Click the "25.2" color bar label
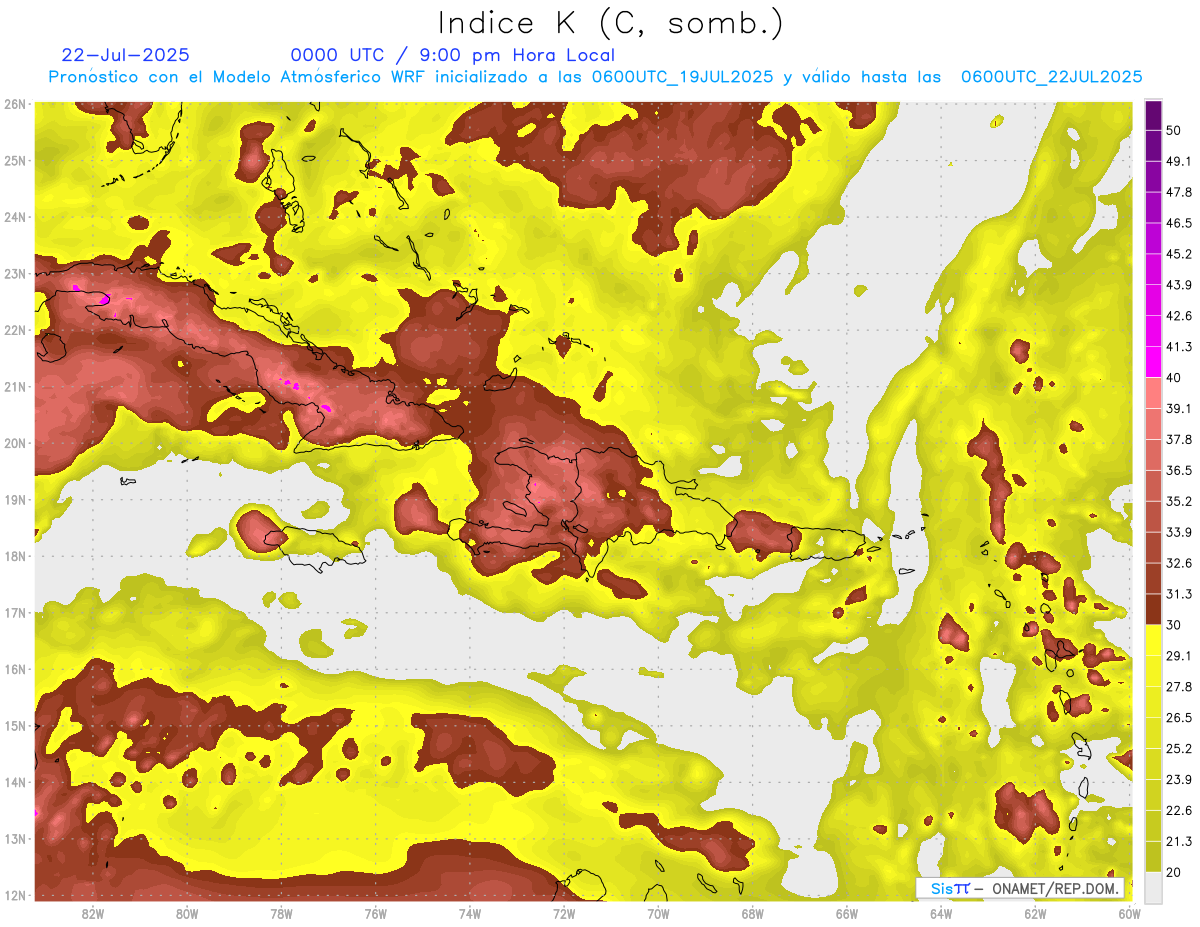 pos(1178,748)
